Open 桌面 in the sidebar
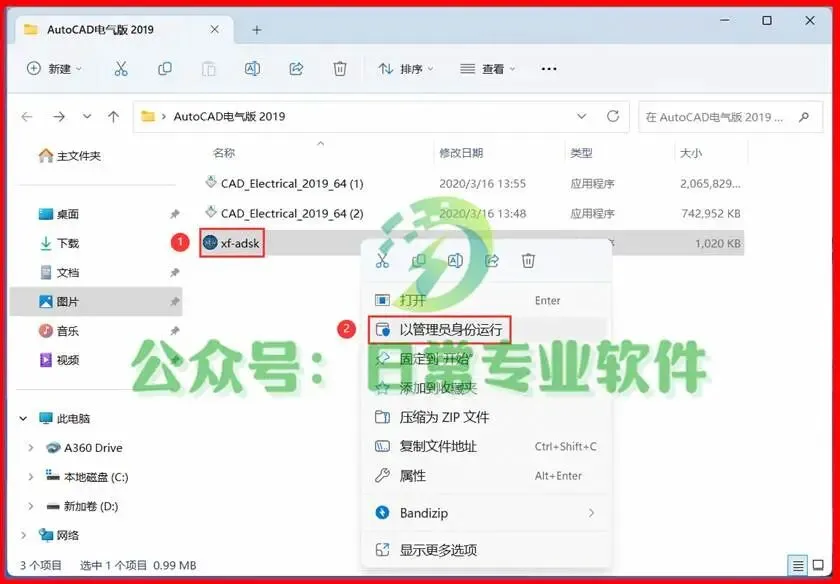Image resolution: width=840 pixels, height=584 pixels. point(59,214)
